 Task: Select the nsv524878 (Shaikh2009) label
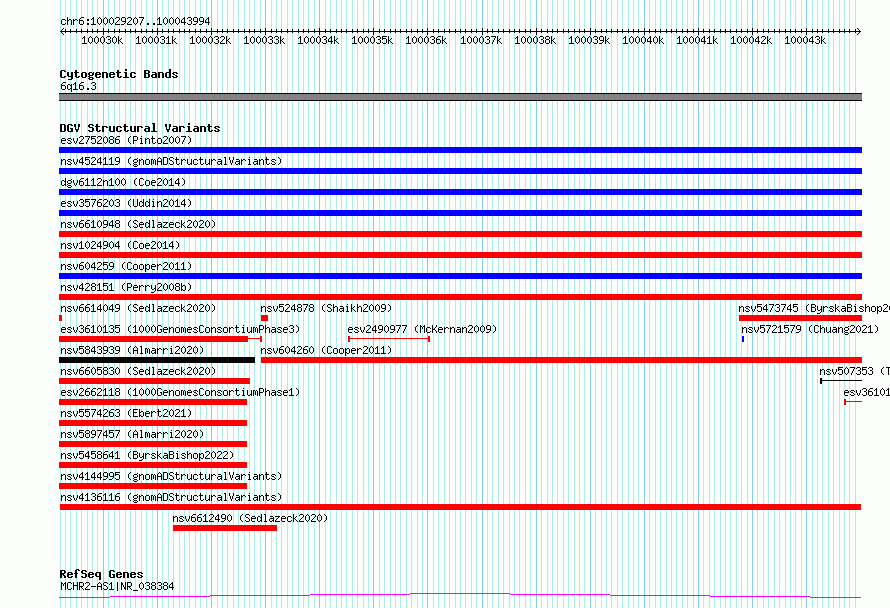coord(326,308)
